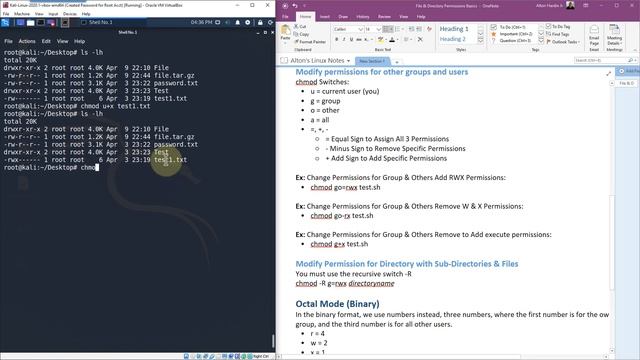This screenshot has height=360, width=640.
Task: Click the Delete X icon in Basic Text
Action: click(420, 40)
